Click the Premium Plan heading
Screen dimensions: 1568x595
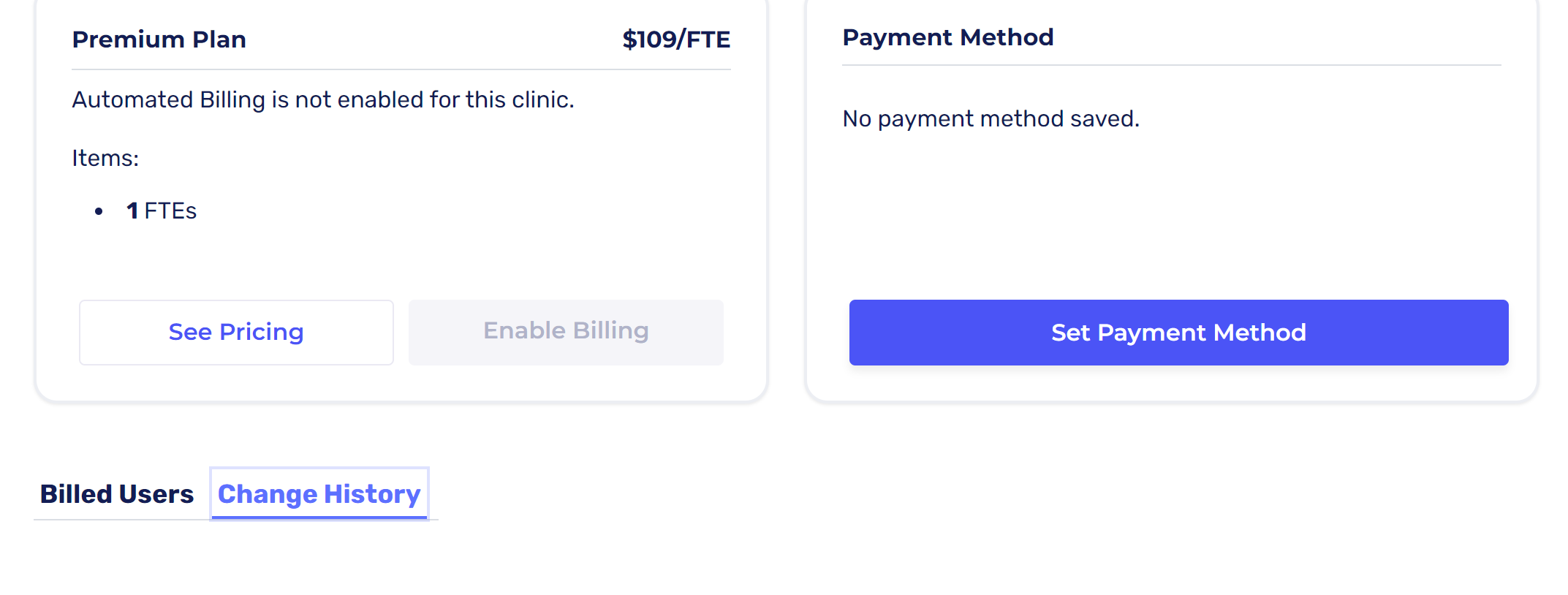click(x=159, y=39)
